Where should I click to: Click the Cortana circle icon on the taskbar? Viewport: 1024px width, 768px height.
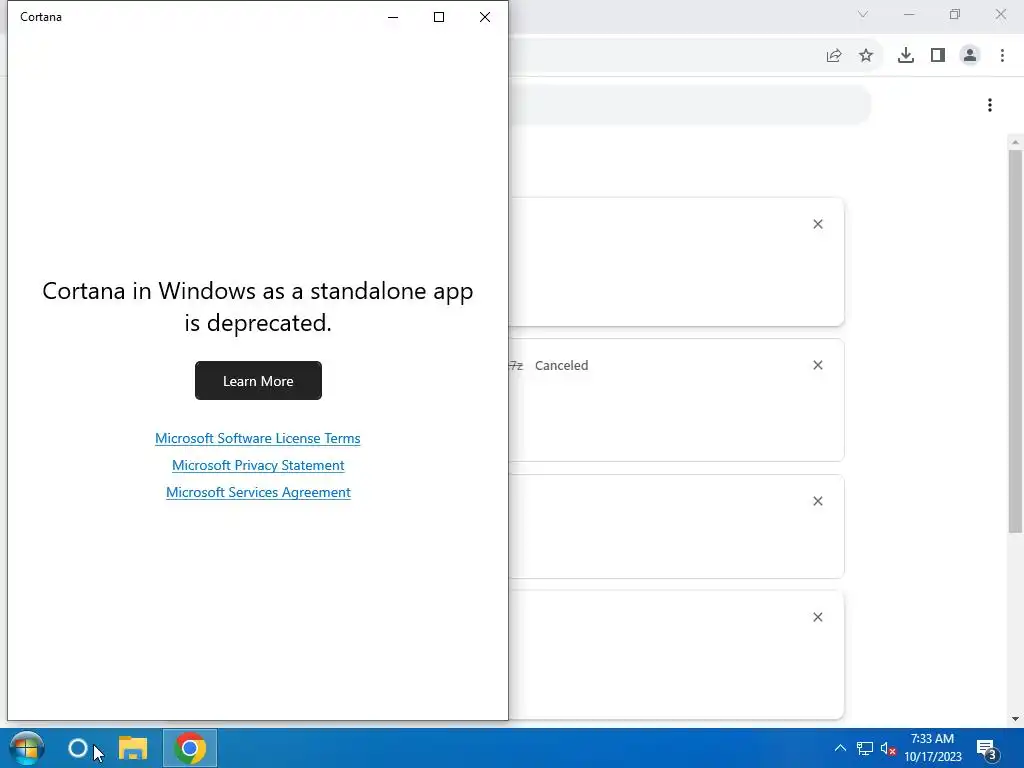(78, 748)
